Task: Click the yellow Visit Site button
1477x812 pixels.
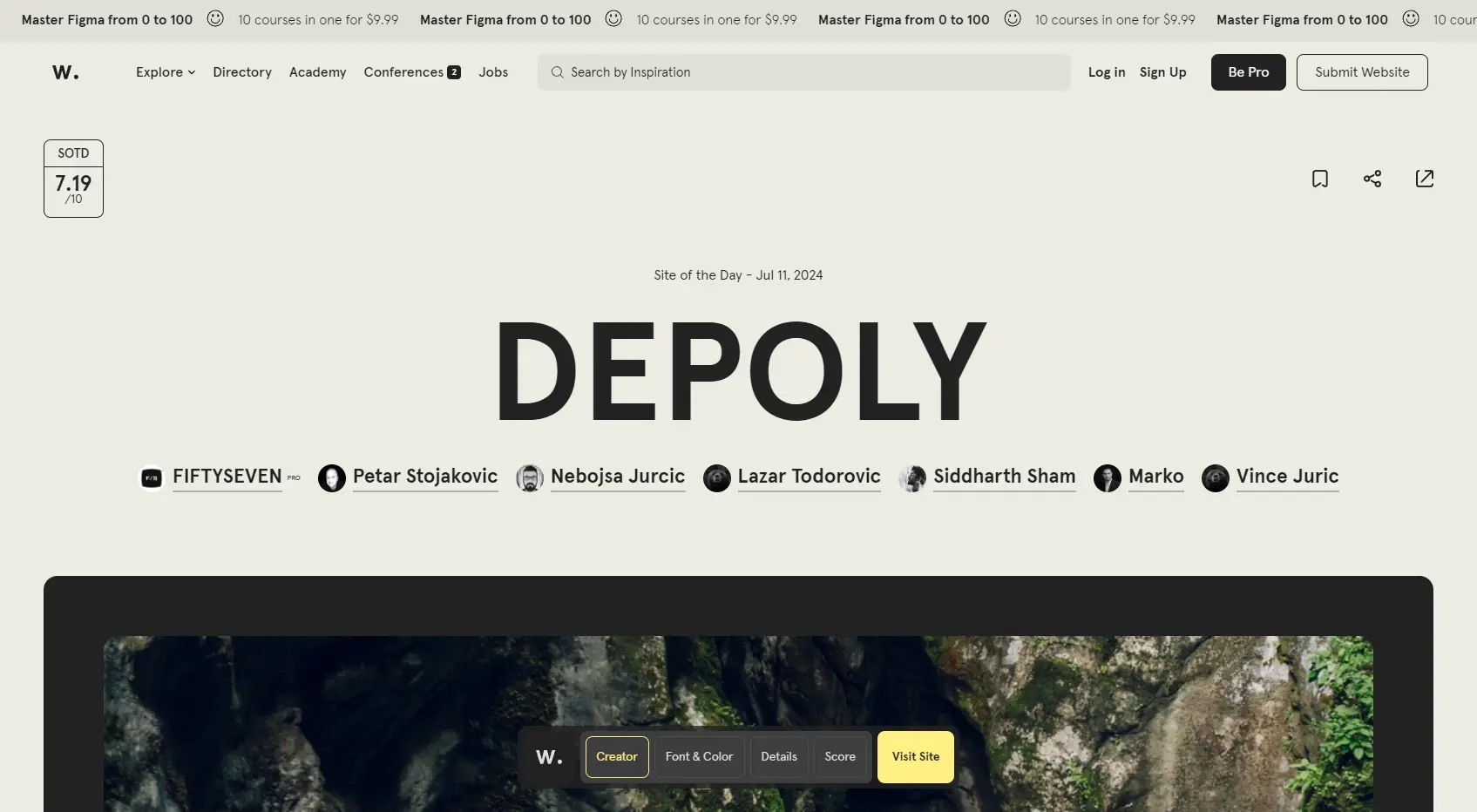Action: click(916, 757)
